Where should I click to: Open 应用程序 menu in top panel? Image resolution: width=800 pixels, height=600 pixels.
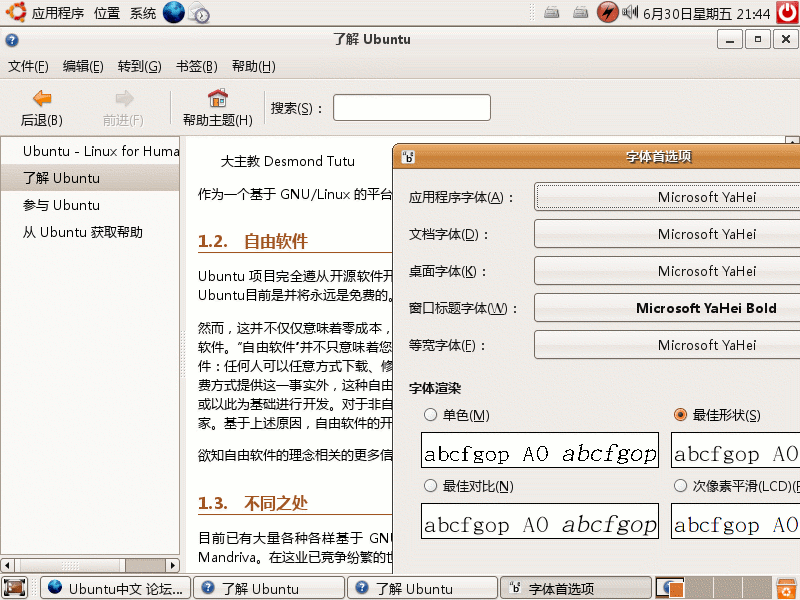coord(58,13)
